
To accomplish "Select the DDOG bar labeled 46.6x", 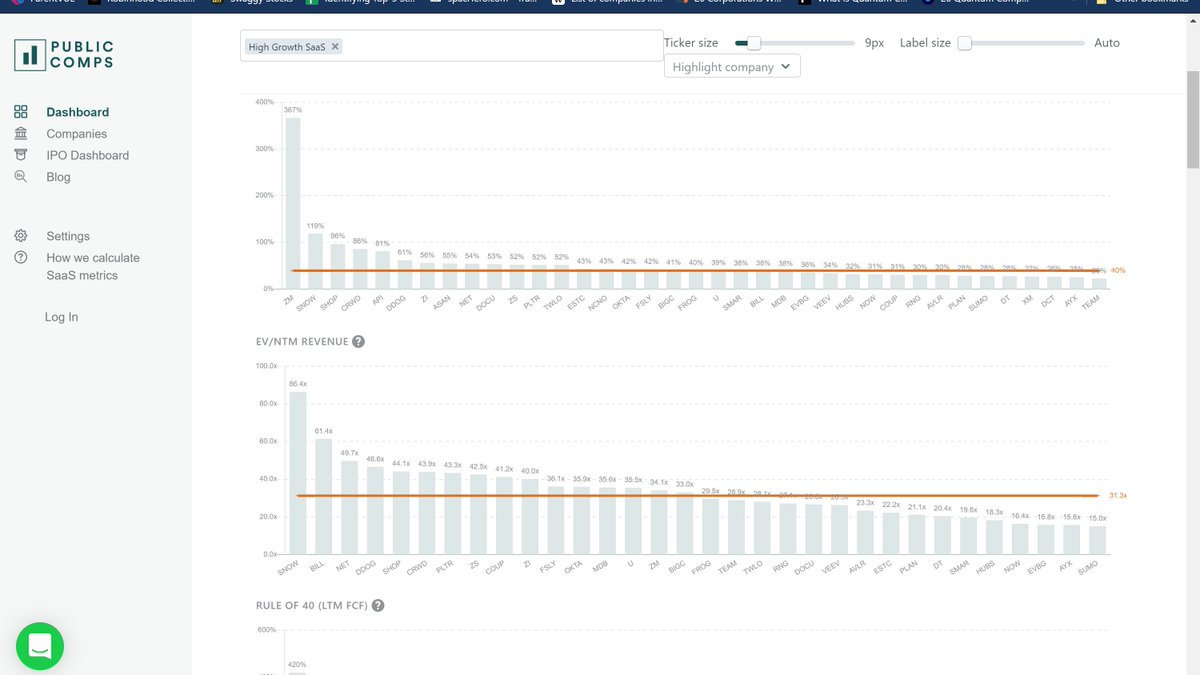I will (x=375, y=510).
